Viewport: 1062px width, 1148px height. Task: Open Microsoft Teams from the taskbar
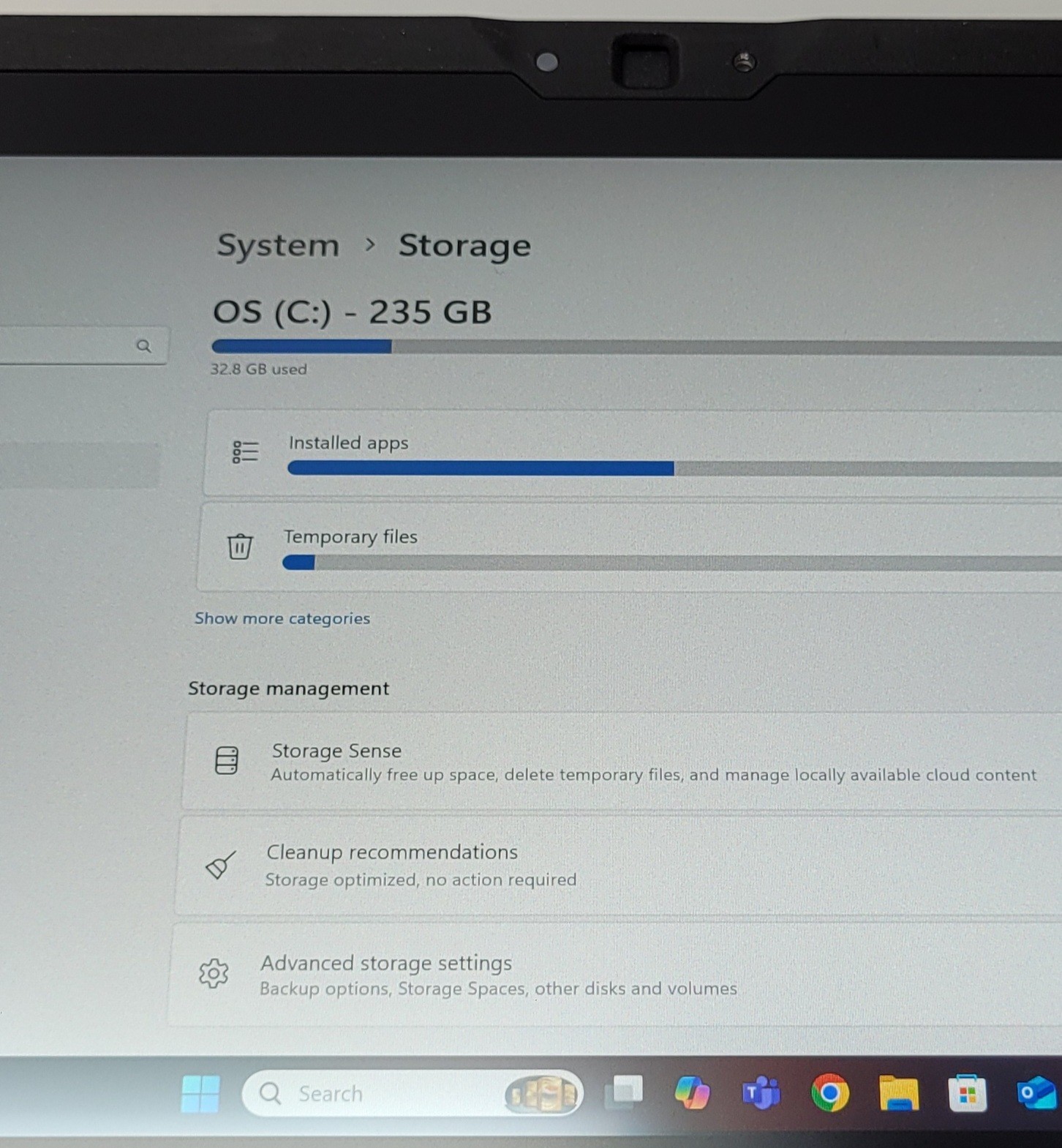[761, 1093]
